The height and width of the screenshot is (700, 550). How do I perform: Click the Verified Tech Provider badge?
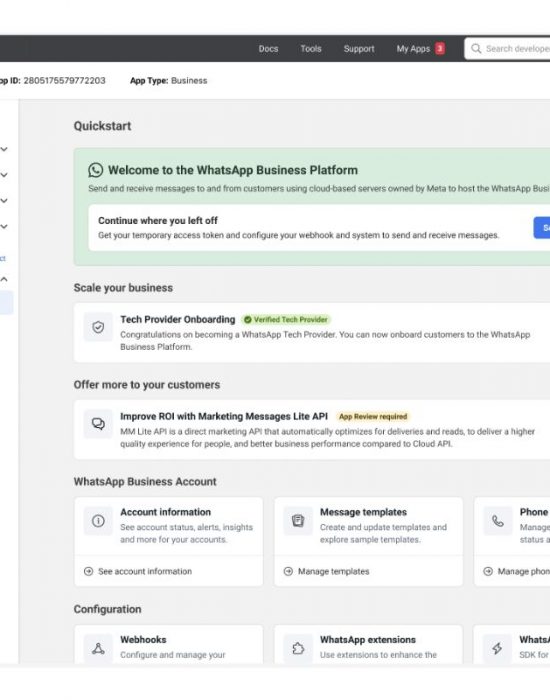286,320
